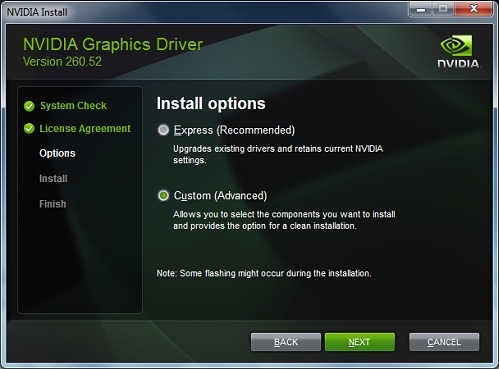This screenshot has height=369, width=499.
Task: Click the Install options heading
Action: [211, 103]
